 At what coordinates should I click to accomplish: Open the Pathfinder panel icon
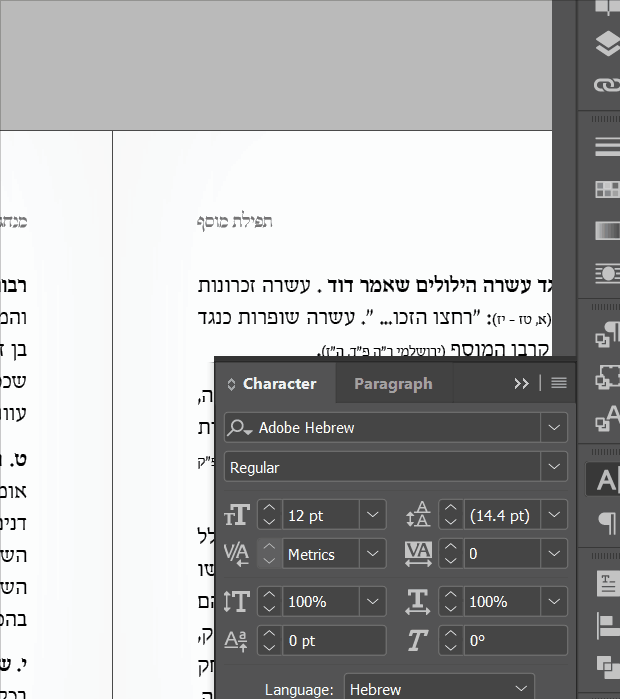point(608,667)
